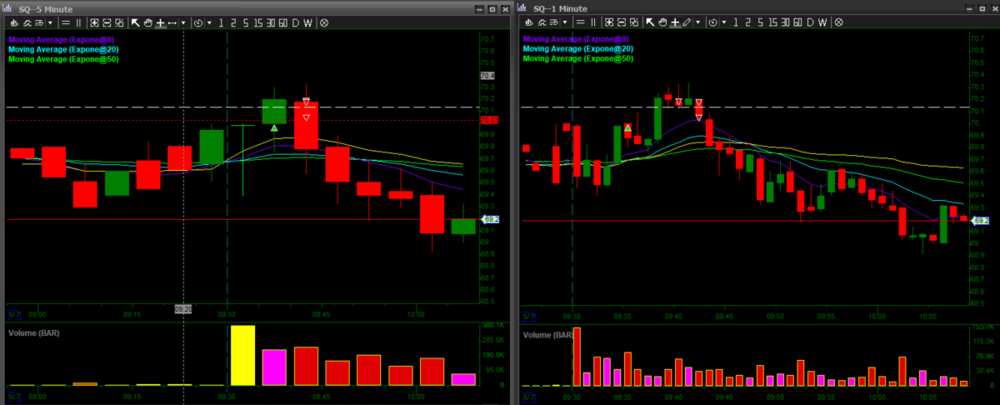Select the hand pan tool in SQ 1 Minute chart
Screen dimensions: 1000x405
click(662, 23)
